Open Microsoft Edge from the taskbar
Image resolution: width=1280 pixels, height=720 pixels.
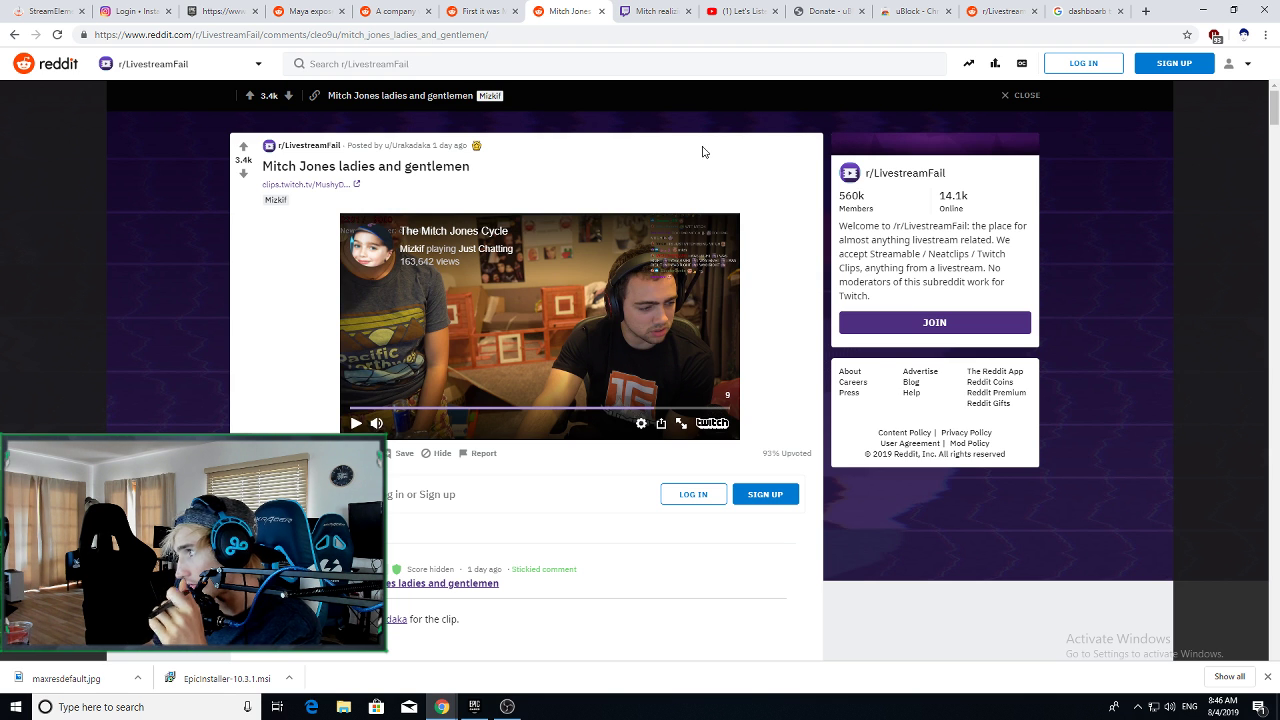point(311,707)
